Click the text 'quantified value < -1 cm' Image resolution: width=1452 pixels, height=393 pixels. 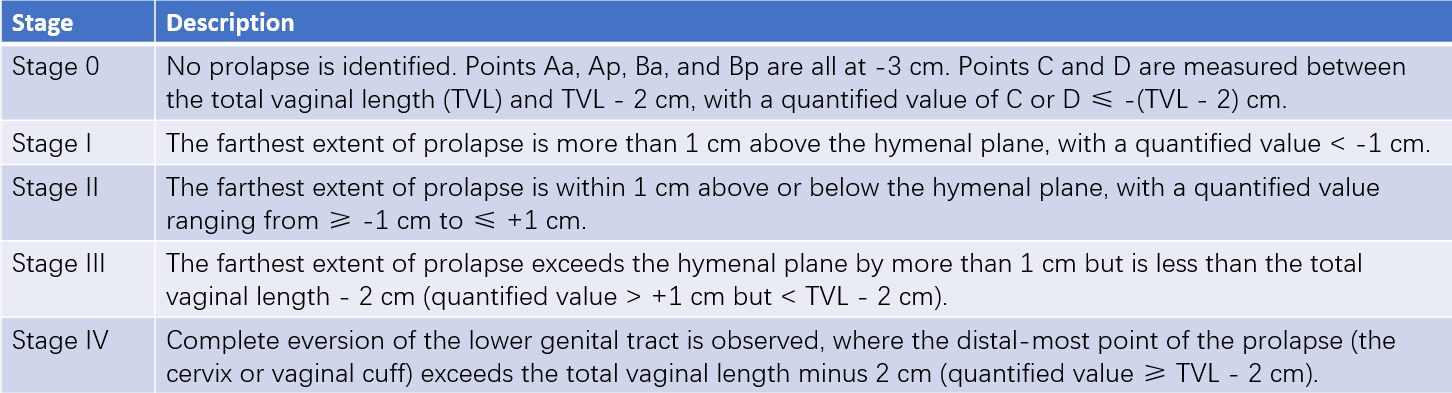tap(1306, 143)
